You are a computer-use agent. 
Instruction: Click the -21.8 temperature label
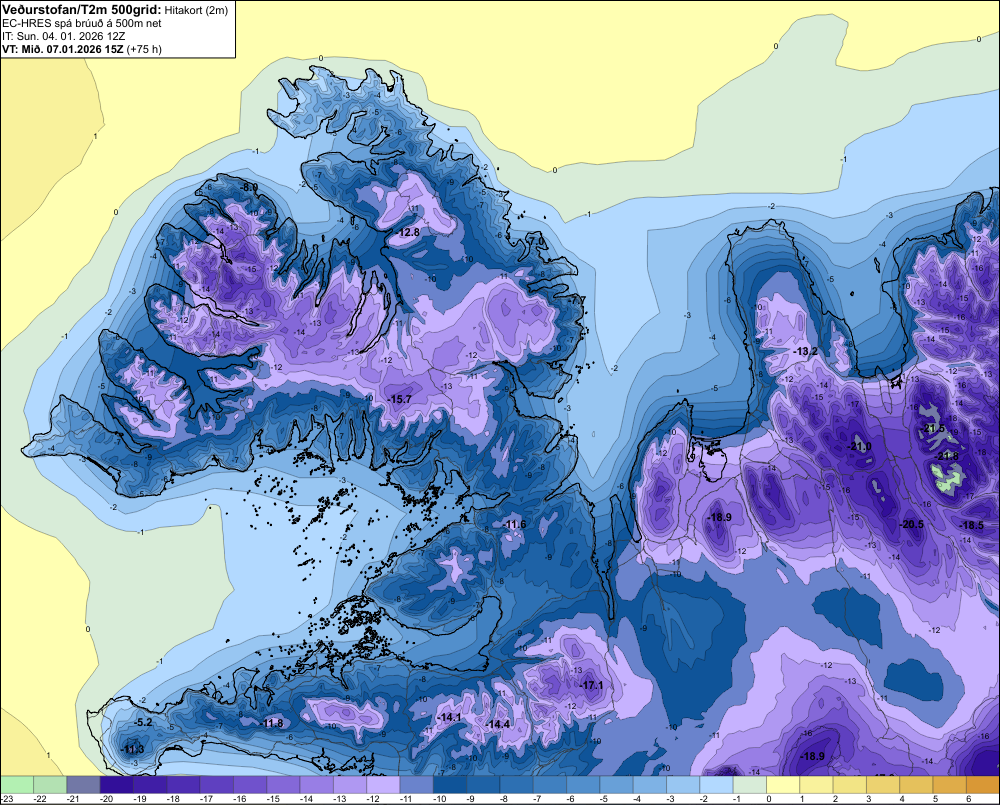(947, 456)
